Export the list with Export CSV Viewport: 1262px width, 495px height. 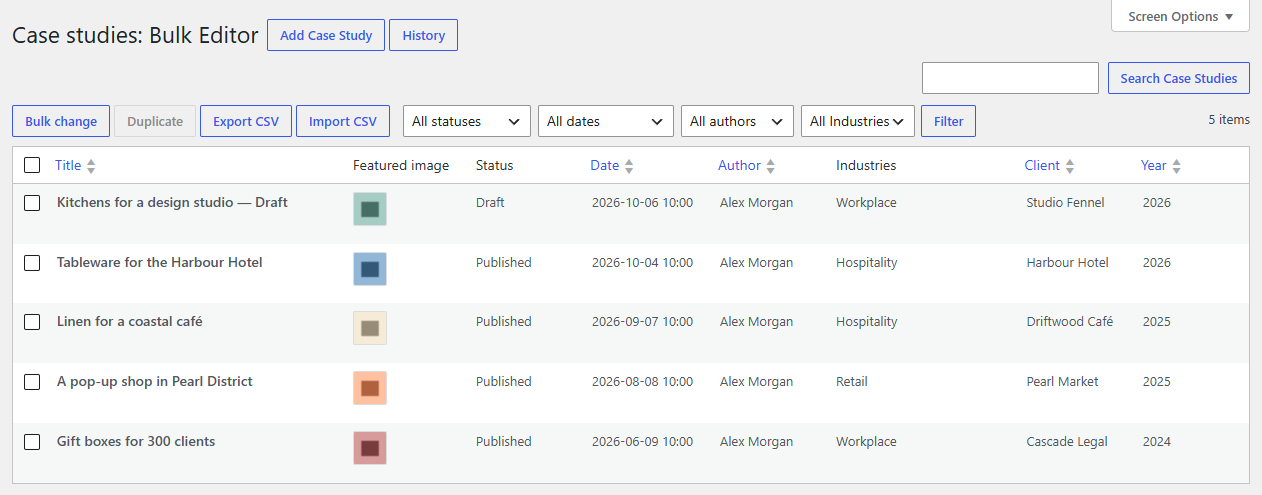(246, 121)
